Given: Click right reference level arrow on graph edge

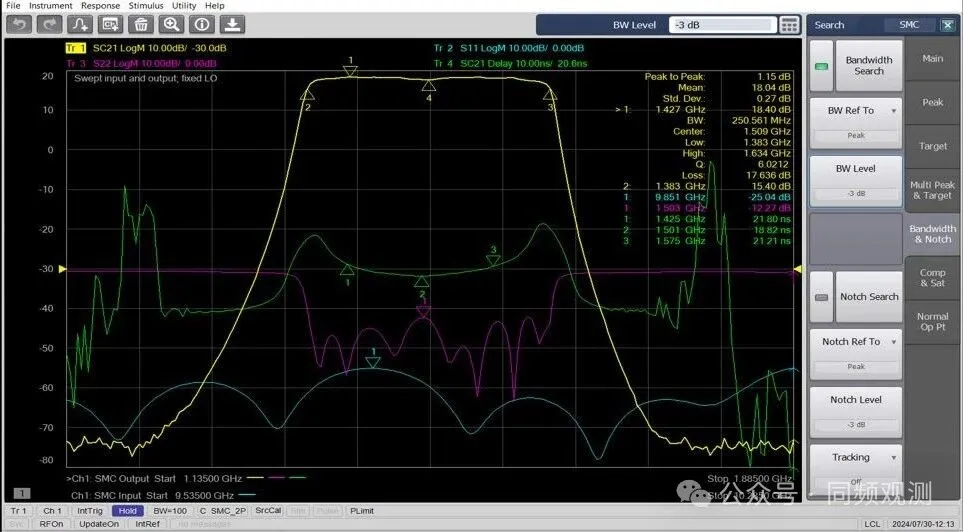Looking at the screenshot, I should (798, 269).
